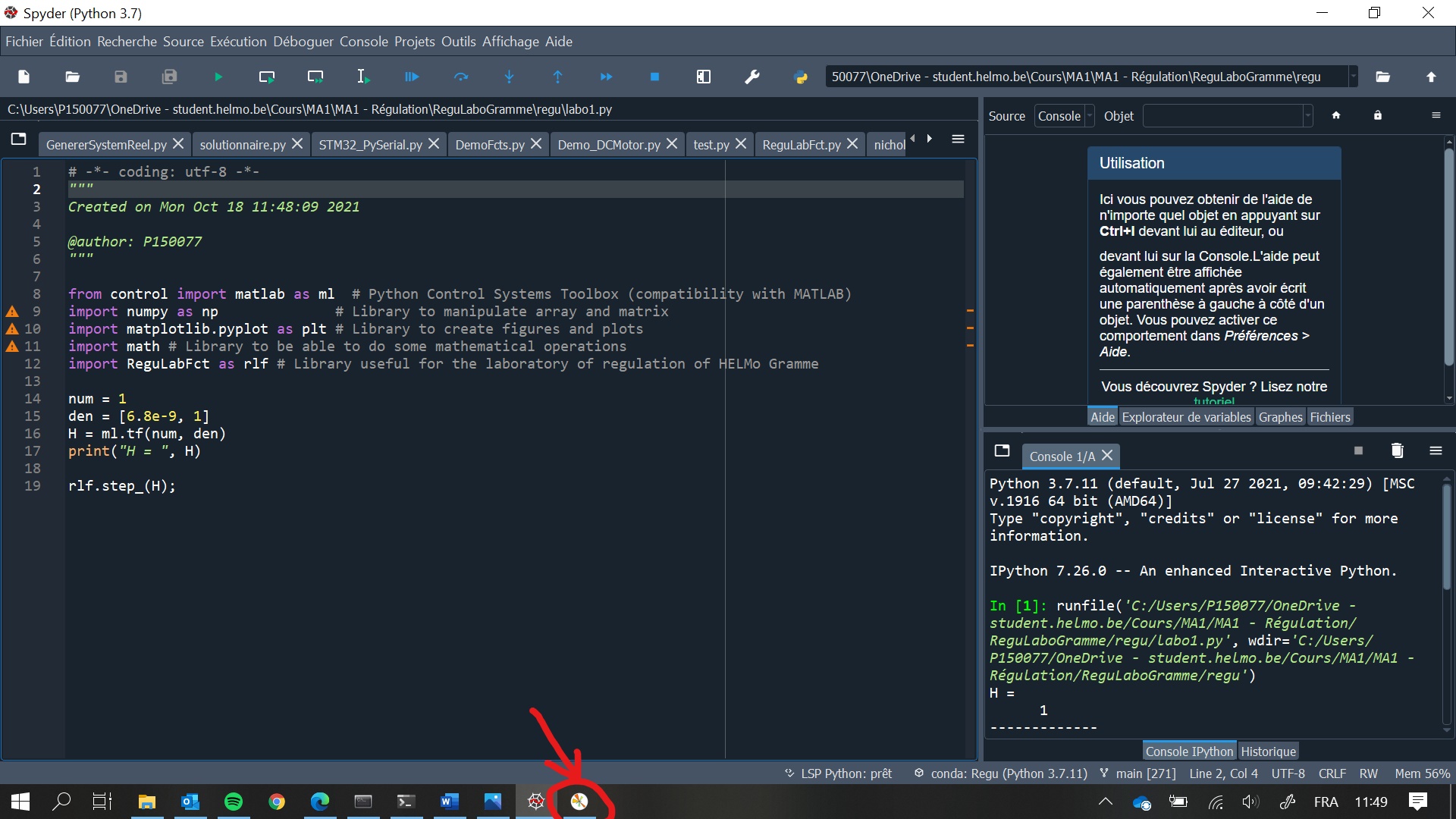Stop current console command square
1456x819 pixels.
click(x=1358, y=450)
